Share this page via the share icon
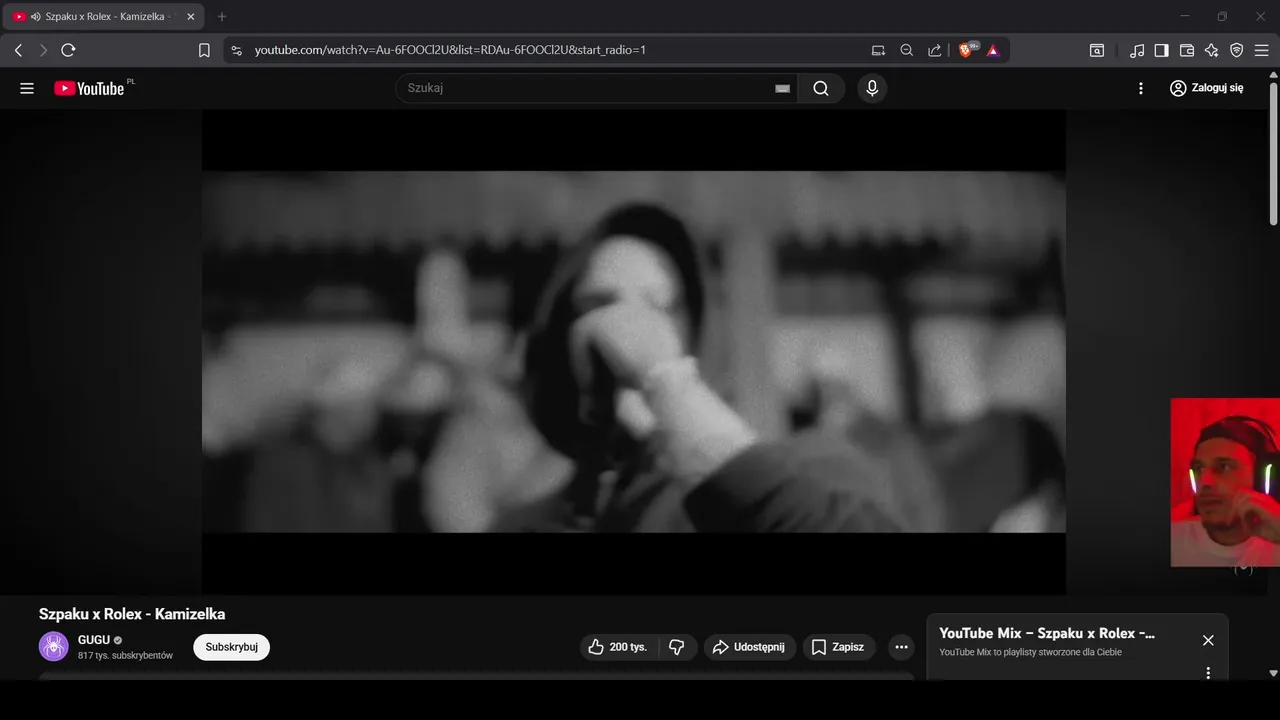This screenshot has height=720, width=1280. pyautogui.click(x=934, y=50)
